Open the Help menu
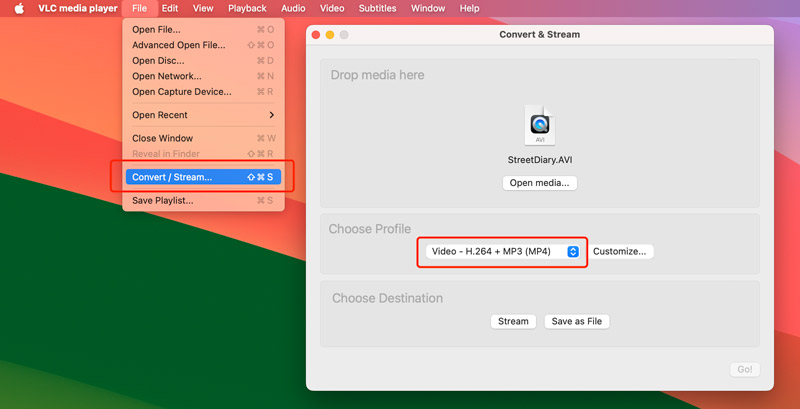Image resolution: width=800 pixels, height=409 pixels. pos(469,9)
